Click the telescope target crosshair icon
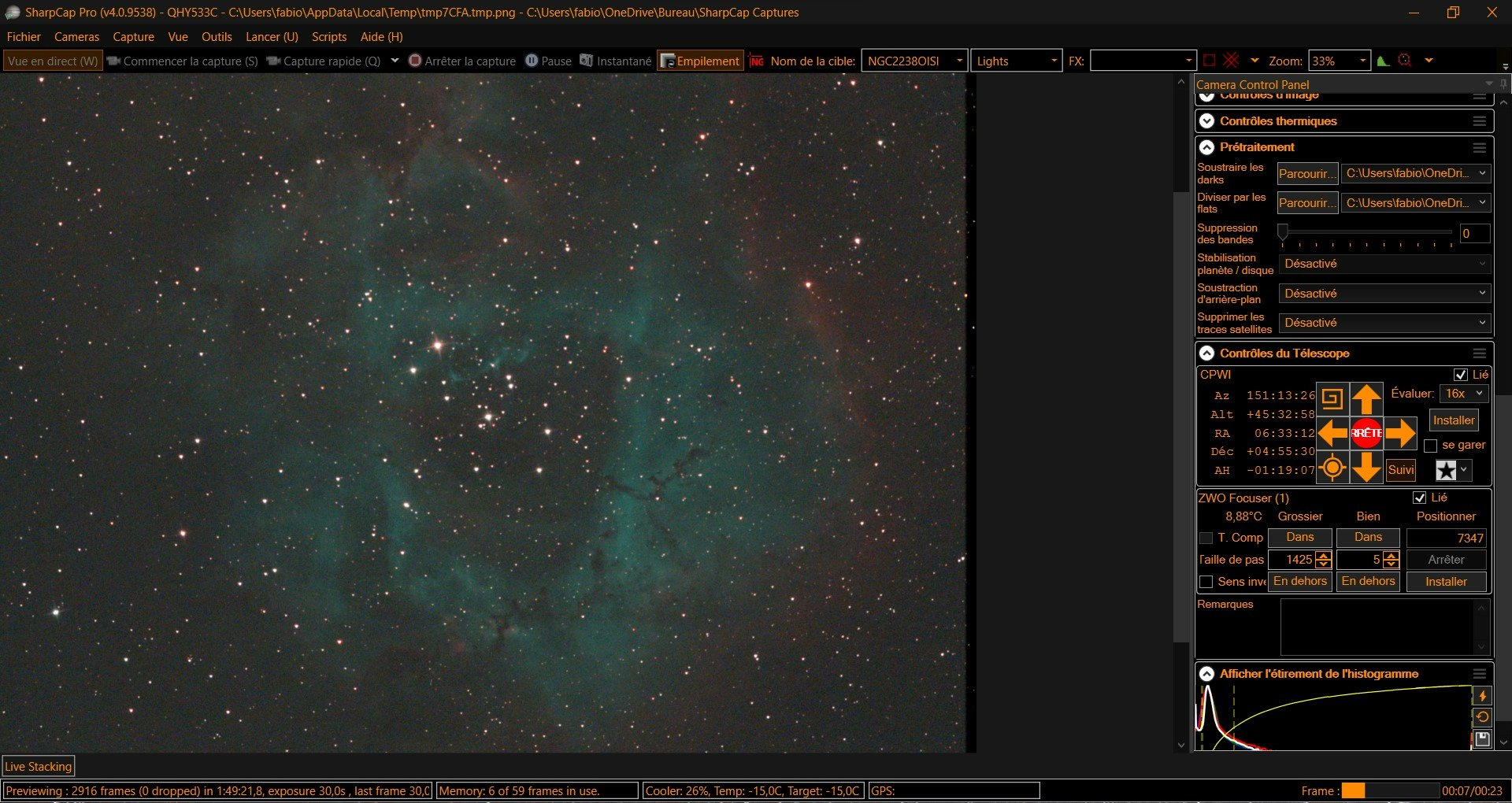1512x803 pixels. tap(1332, 468)
